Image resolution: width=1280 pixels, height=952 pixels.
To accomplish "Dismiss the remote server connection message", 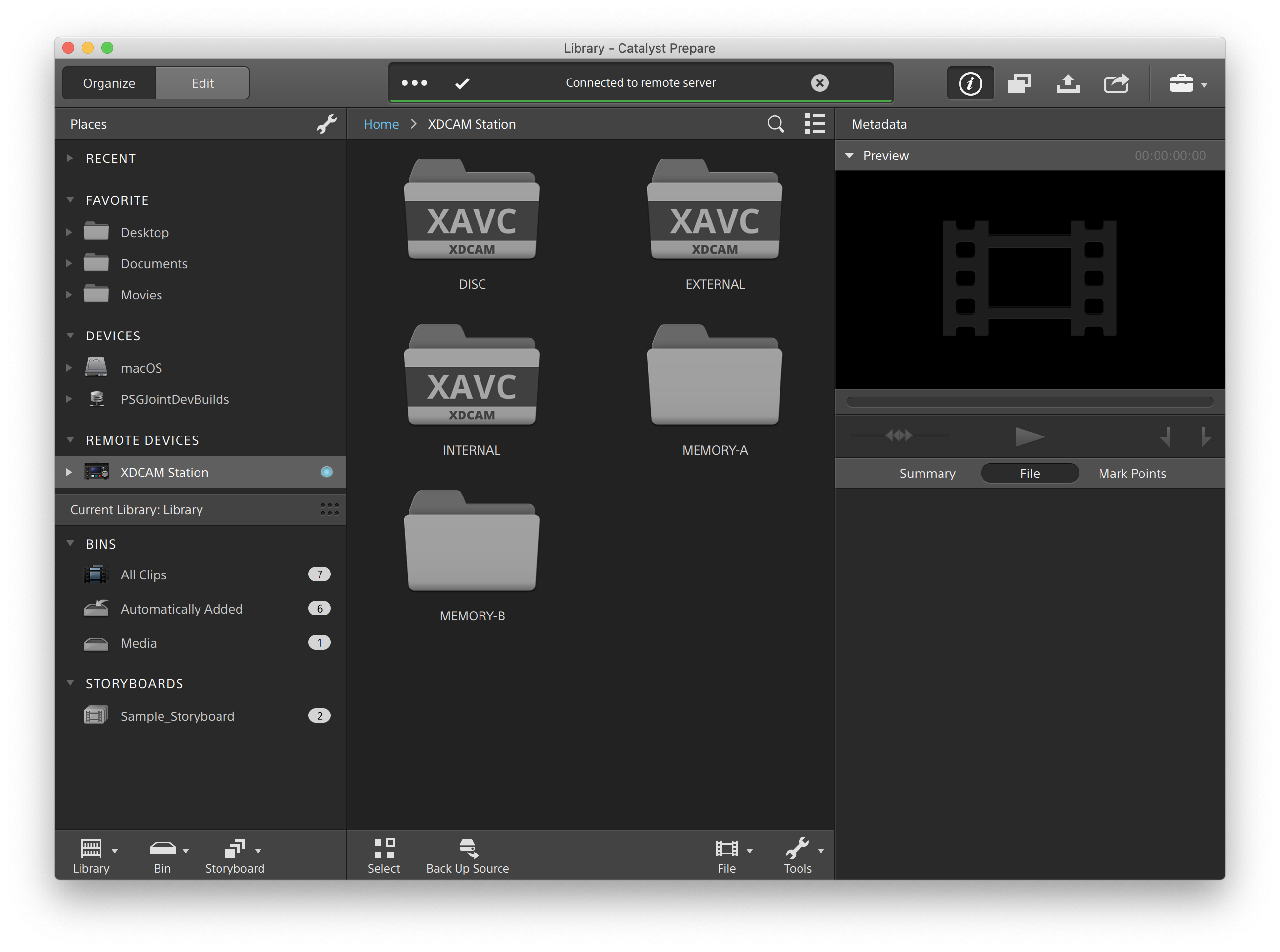I will [x=819, y=83].
